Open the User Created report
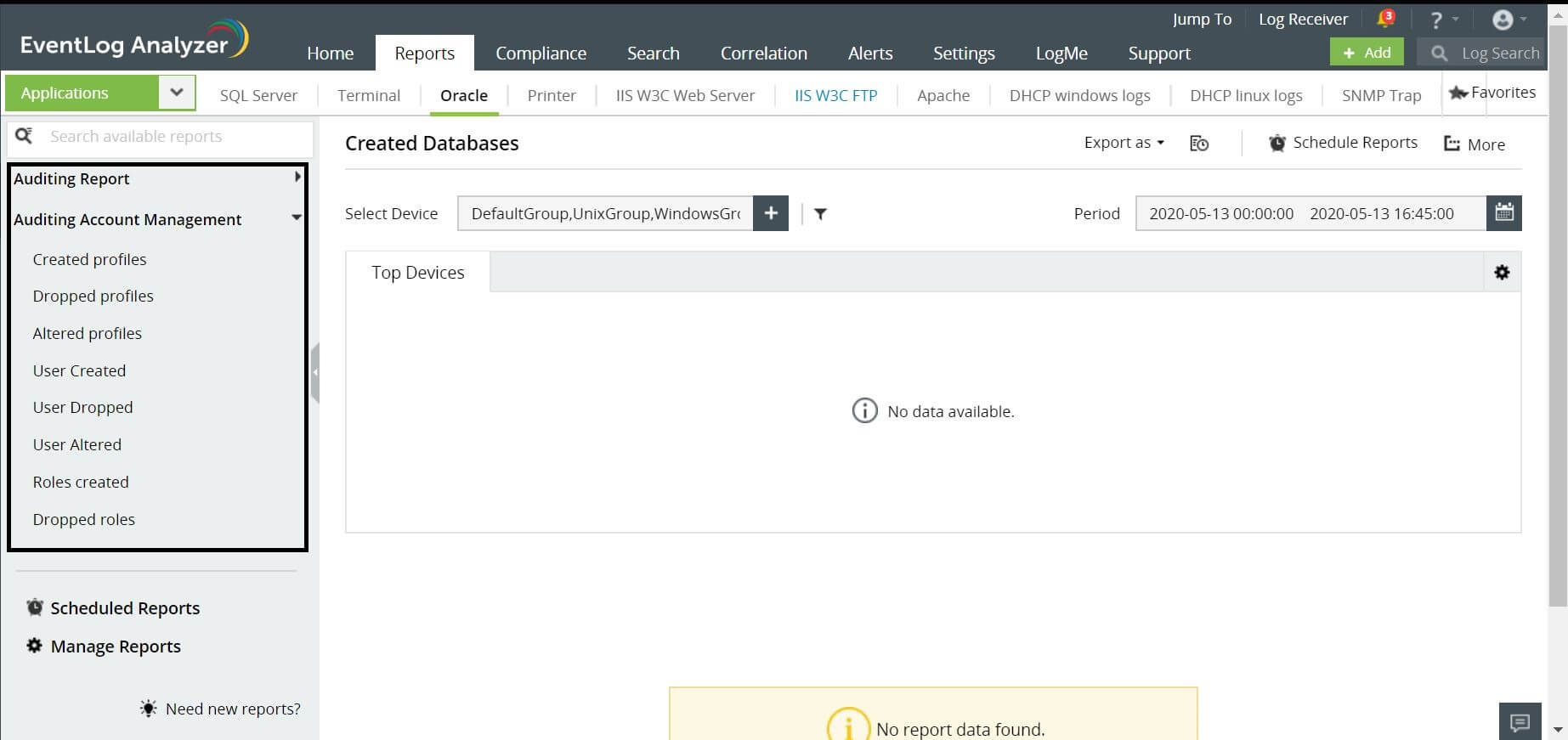 pos(79,370)
